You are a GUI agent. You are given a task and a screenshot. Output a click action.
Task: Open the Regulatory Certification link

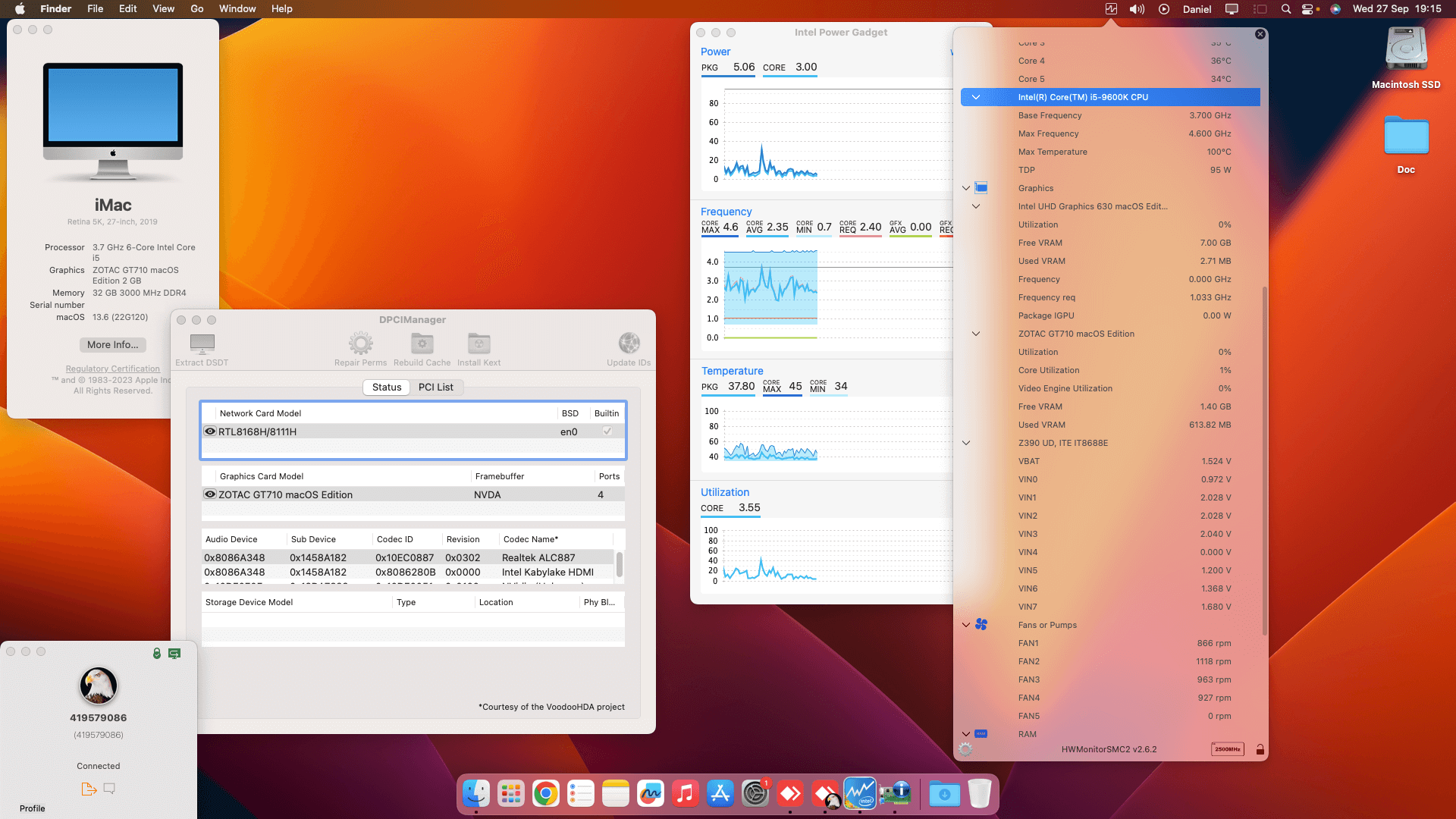[112, 369]
